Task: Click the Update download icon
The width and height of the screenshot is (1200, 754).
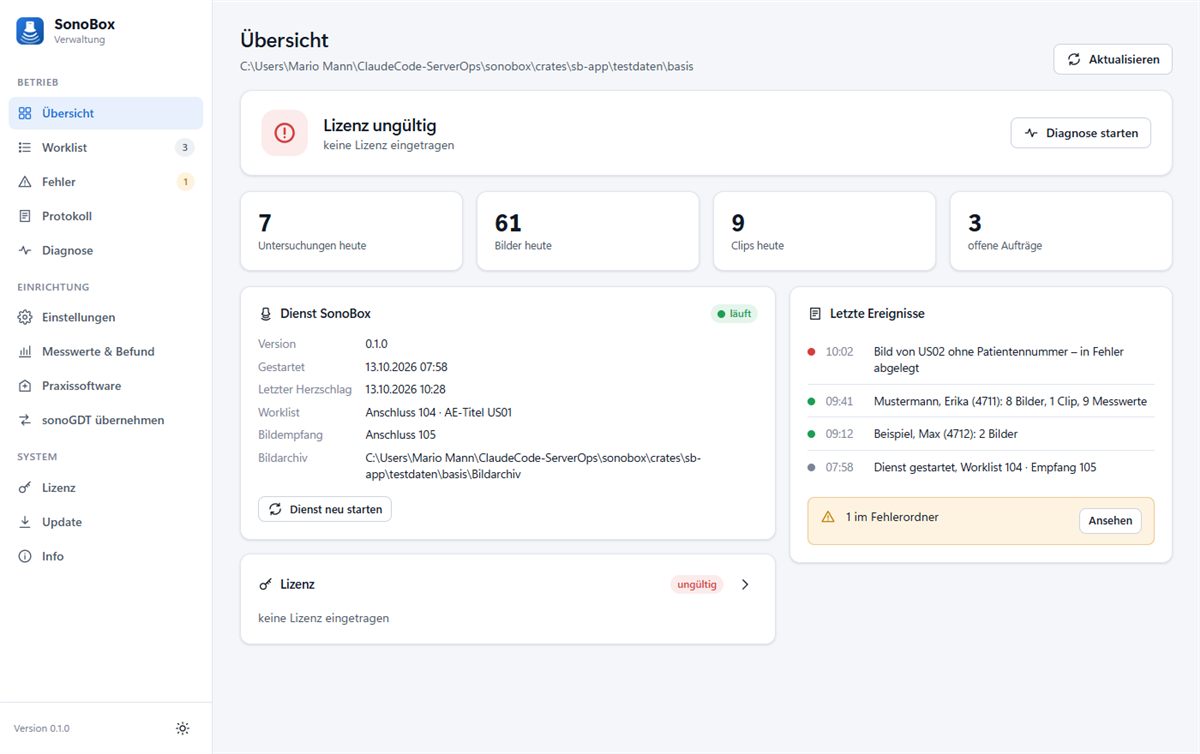Action: [x=25, y=522]
